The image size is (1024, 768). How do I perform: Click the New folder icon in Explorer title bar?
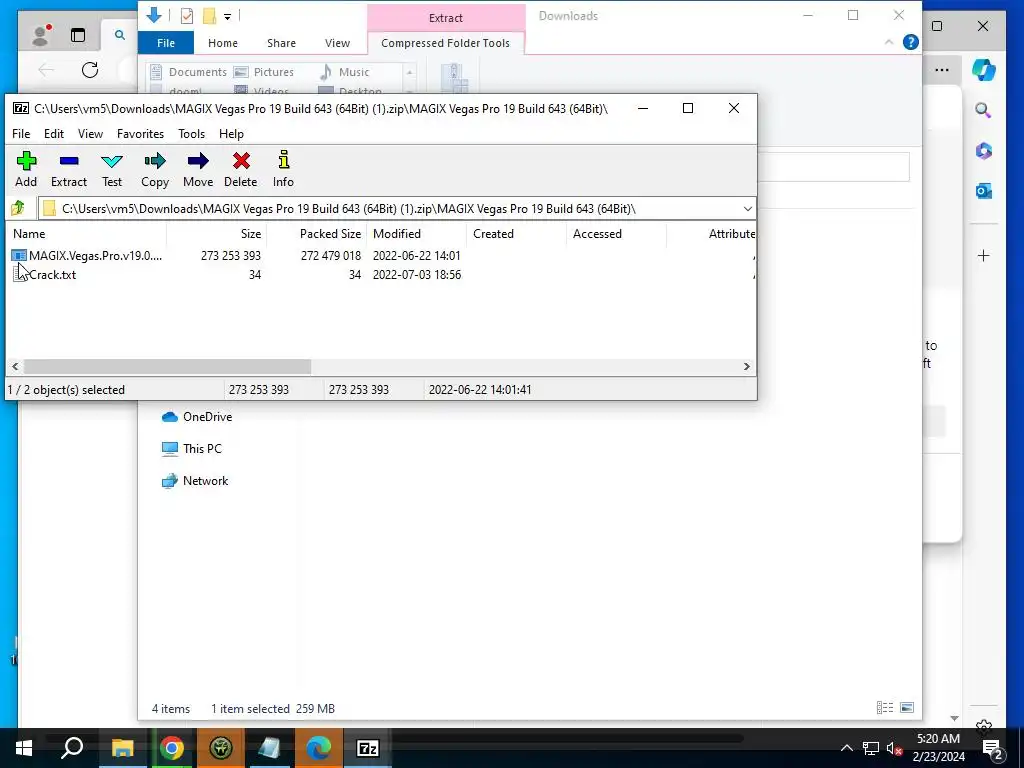pos(209,16)
